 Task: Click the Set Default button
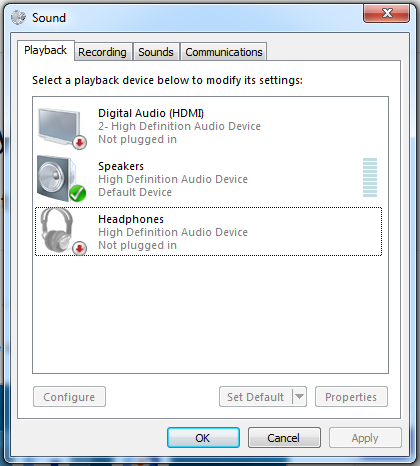point(256,397)
